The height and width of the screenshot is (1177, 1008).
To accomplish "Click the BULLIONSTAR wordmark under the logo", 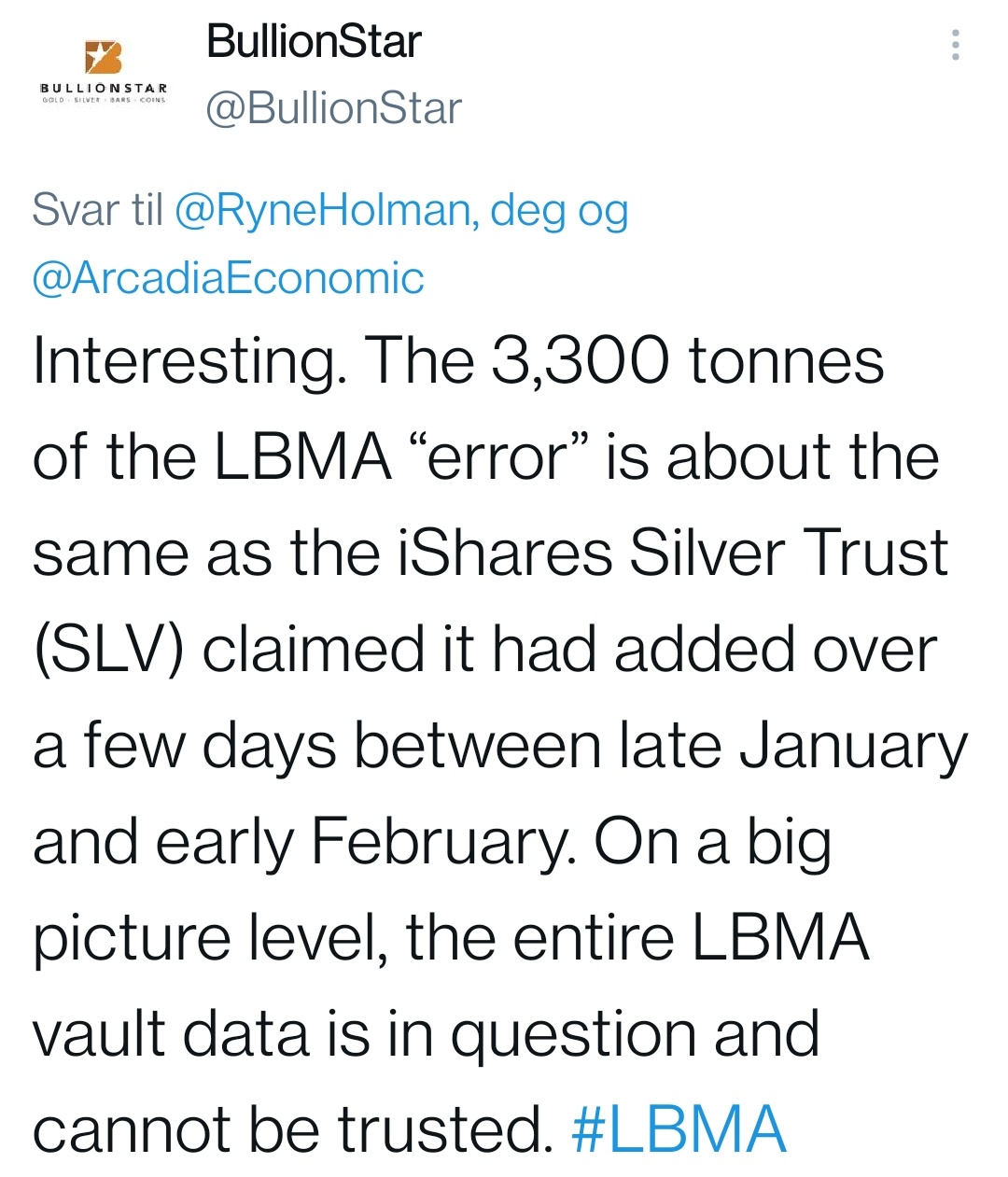I will pos(103,87).
